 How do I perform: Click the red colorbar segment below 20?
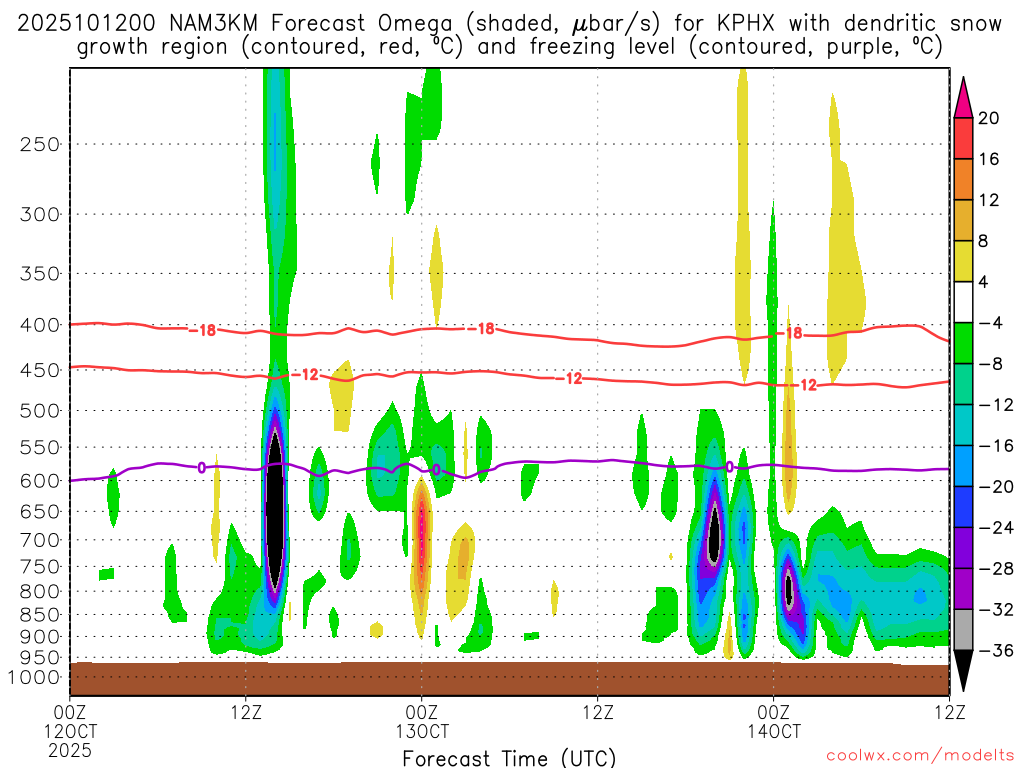[963, 138]
